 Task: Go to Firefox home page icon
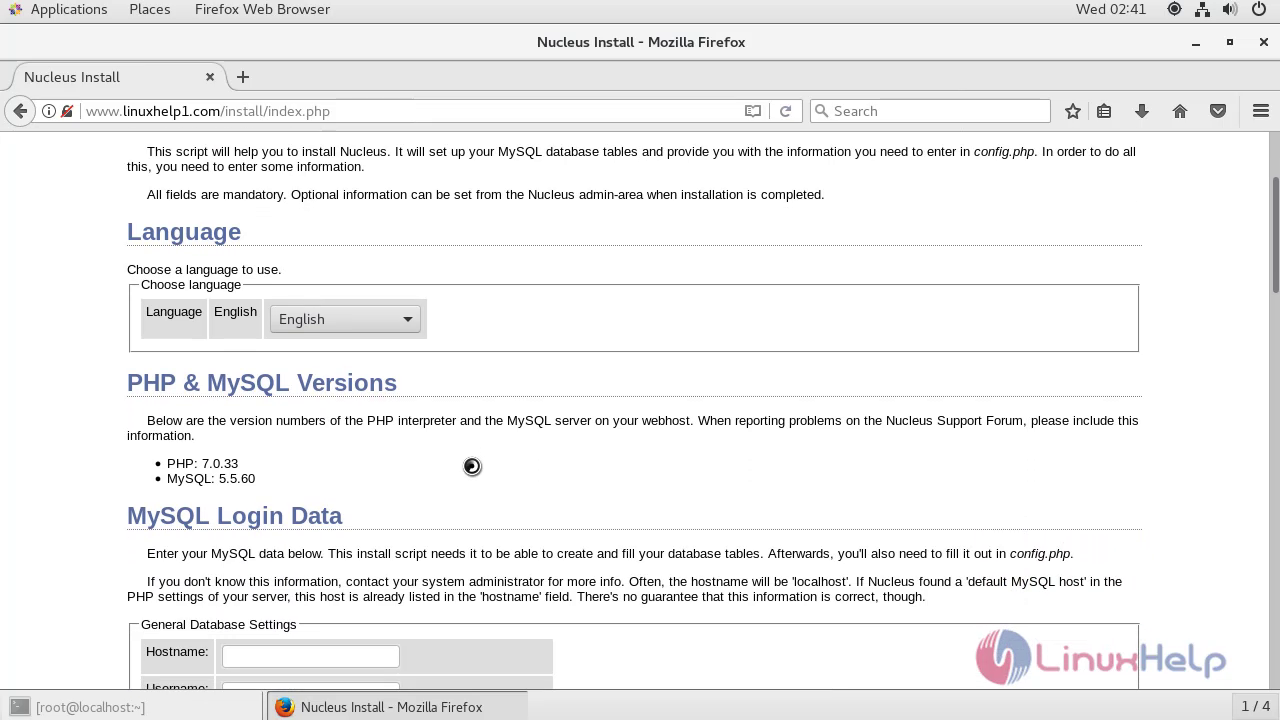(1180, 111)
